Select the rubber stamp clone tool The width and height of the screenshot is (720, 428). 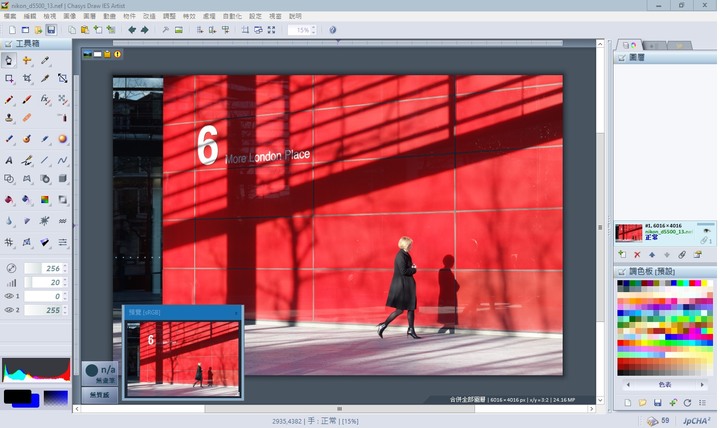point(9,118)
